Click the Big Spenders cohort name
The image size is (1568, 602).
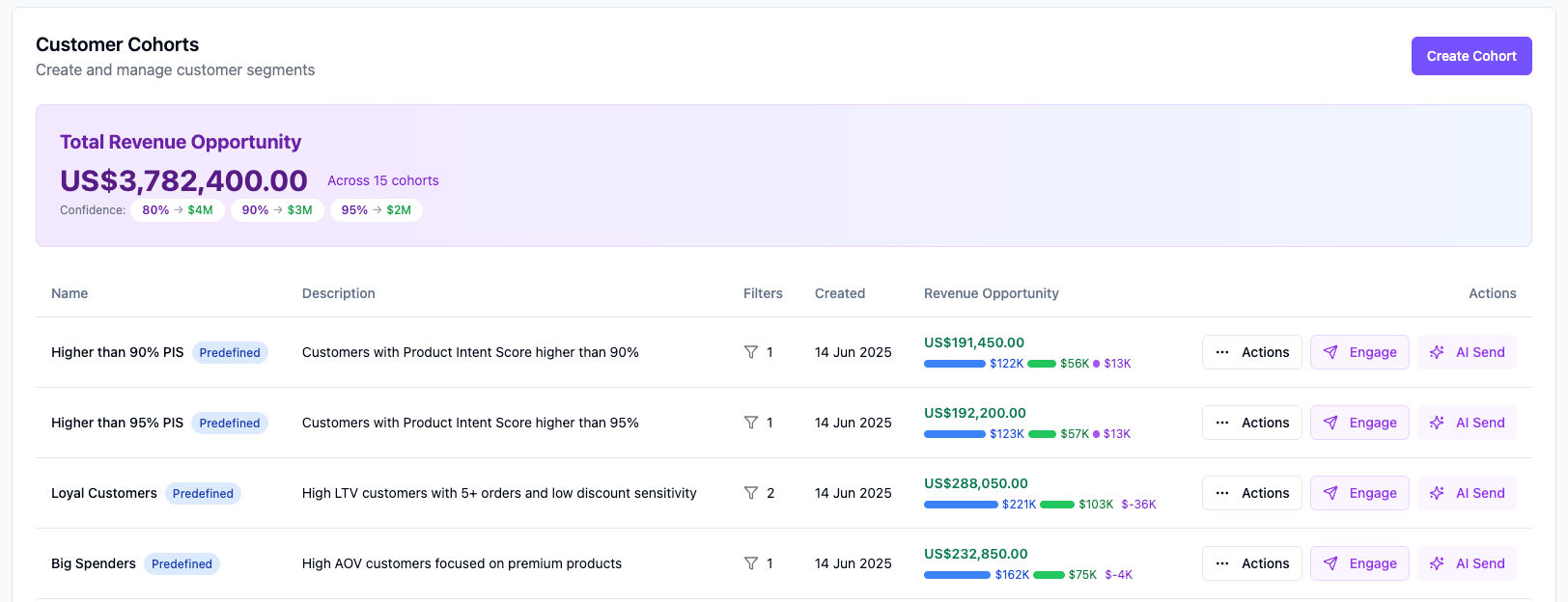[94, 563]
